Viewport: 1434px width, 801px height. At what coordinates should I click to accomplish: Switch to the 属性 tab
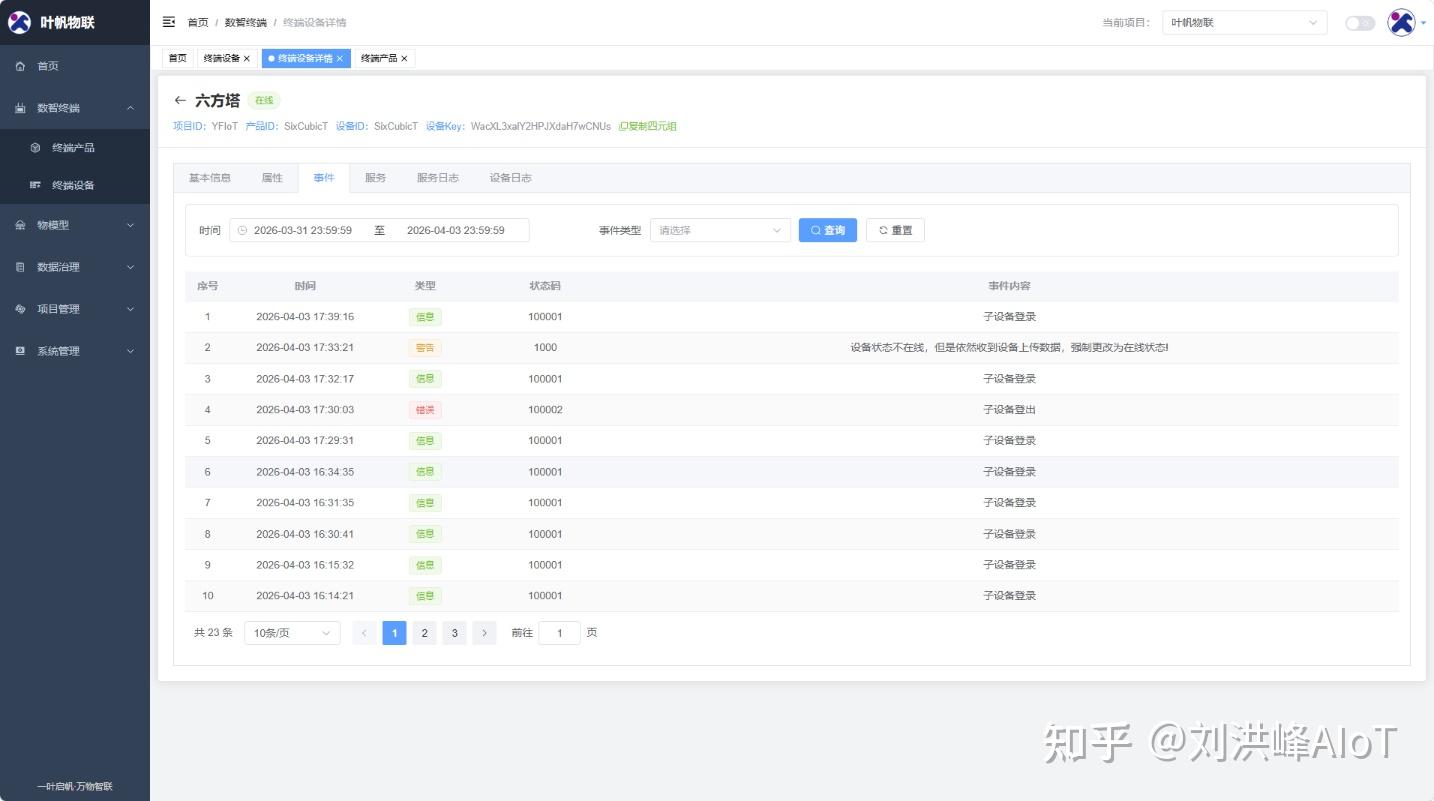tap(272, 178)
